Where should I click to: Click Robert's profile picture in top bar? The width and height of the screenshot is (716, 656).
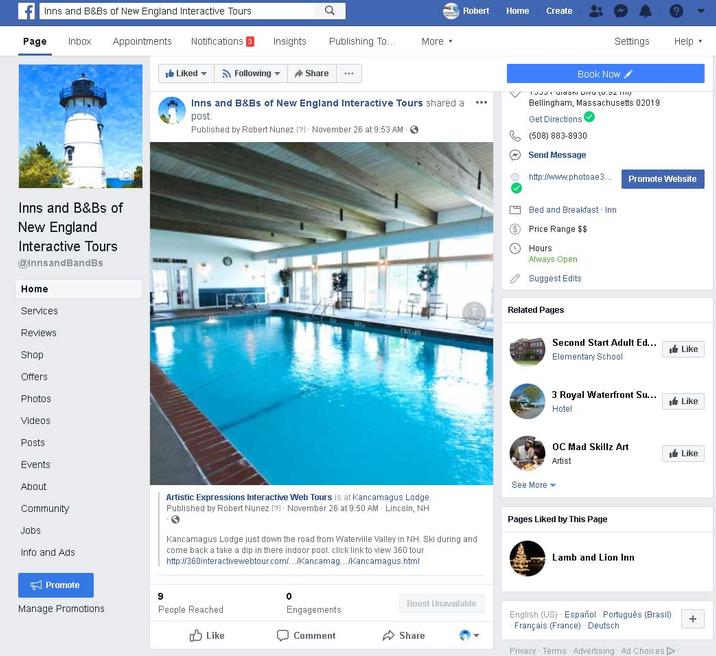click(x=451, y=11)
